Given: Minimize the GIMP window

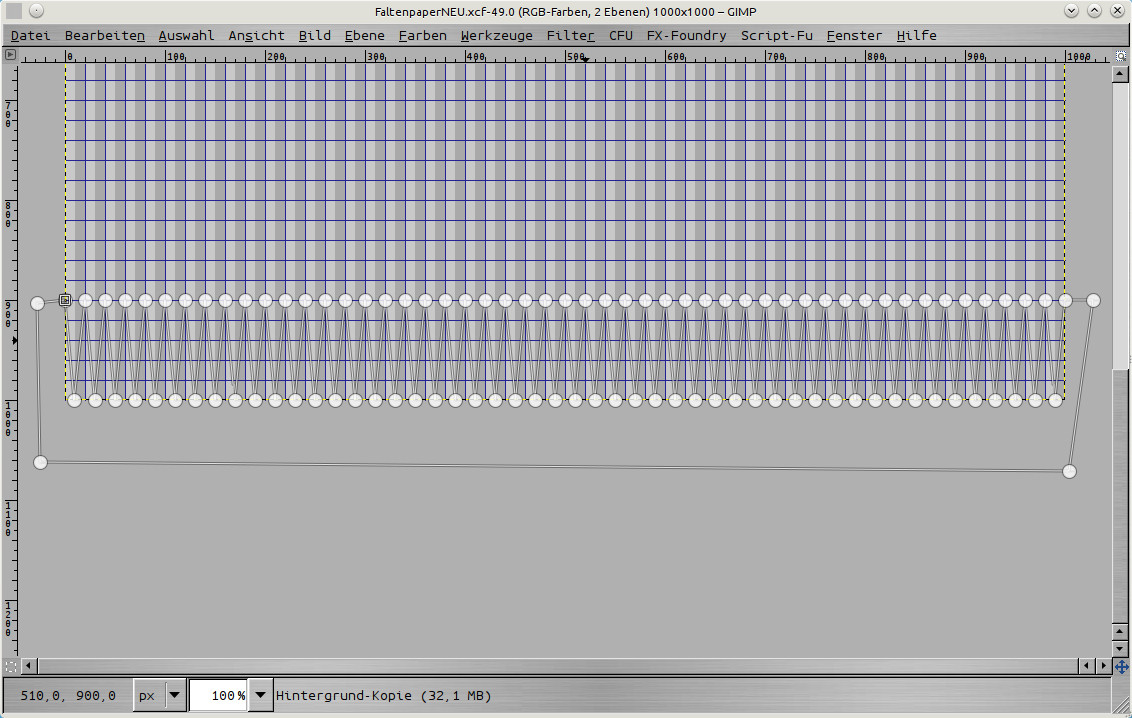Looking at the screenshot, I should click(x=1072, y=10).
